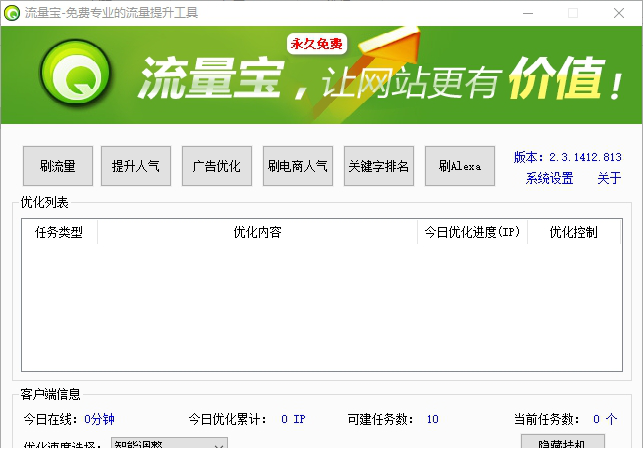643x465 pixels.
Task: Click the 关于 link
Action: click(609, 178)
